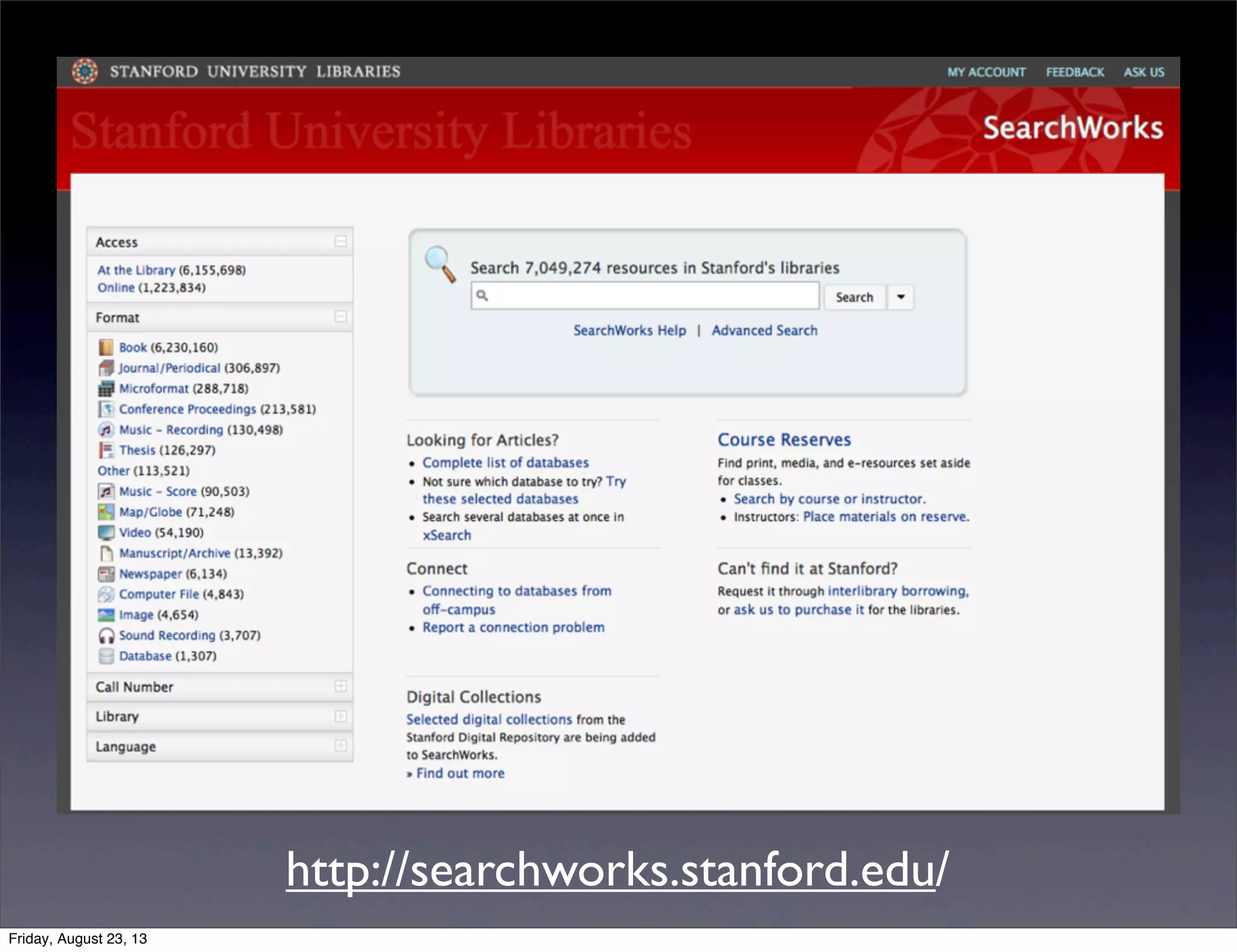
Task: Click the Microformat icon in Format list
Action: click(106, 388)
